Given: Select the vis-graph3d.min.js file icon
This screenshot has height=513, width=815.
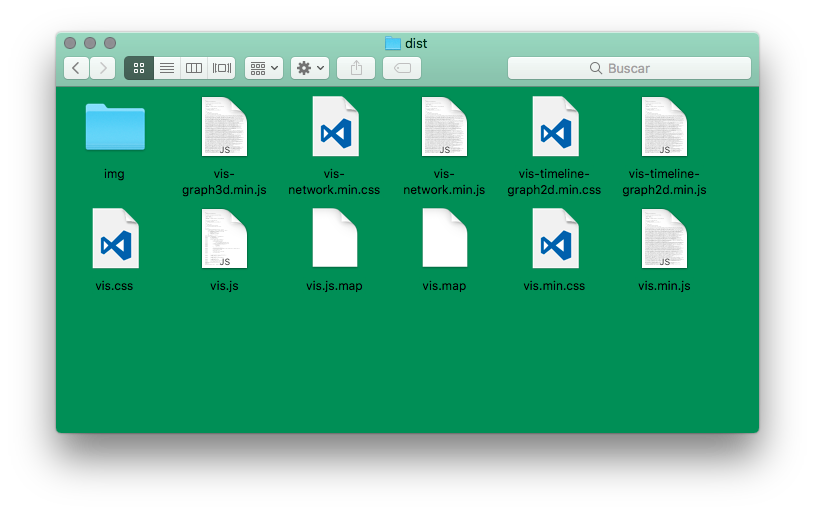Looking at the screenshot, I should point(224,127).
